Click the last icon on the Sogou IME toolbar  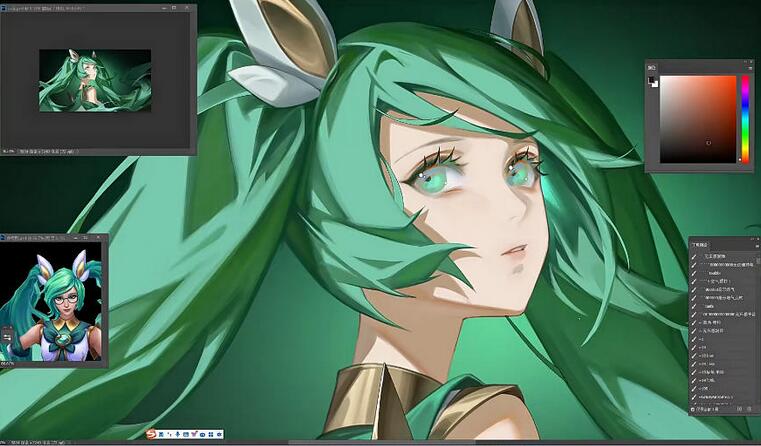point(217,434)
